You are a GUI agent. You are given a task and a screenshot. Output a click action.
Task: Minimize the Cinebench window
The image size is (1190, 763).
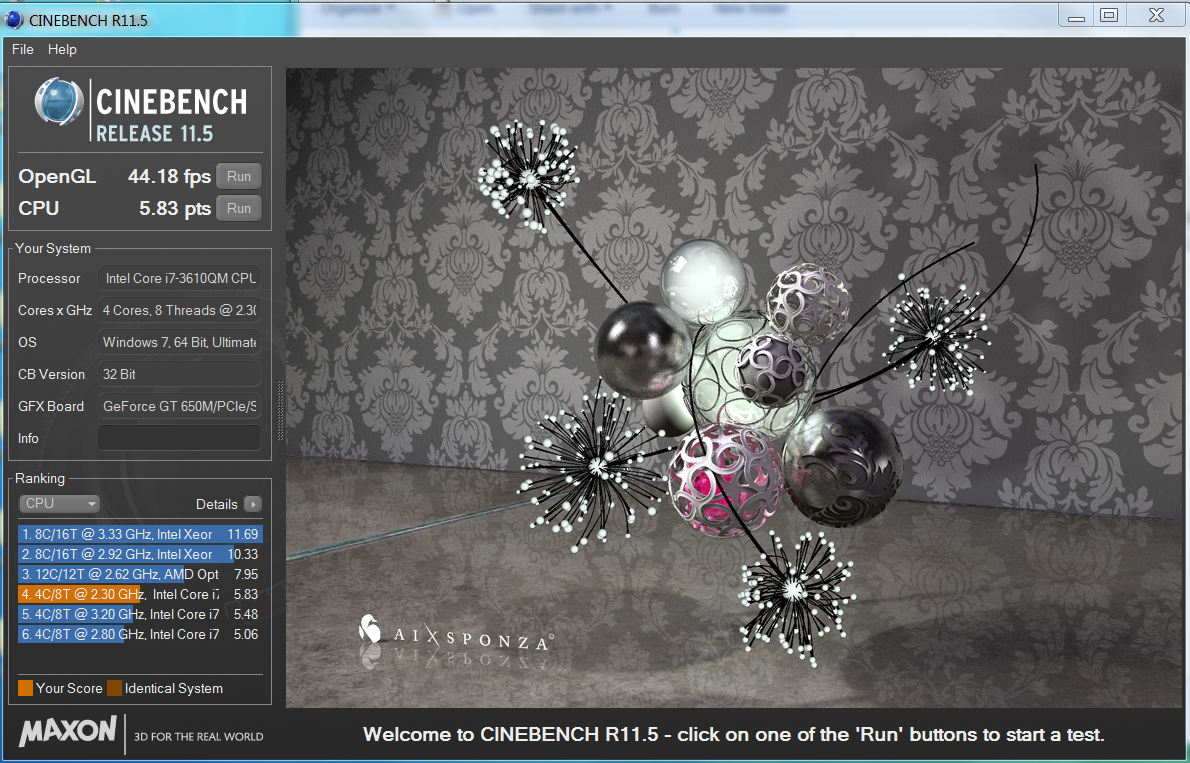[1075, 15]
